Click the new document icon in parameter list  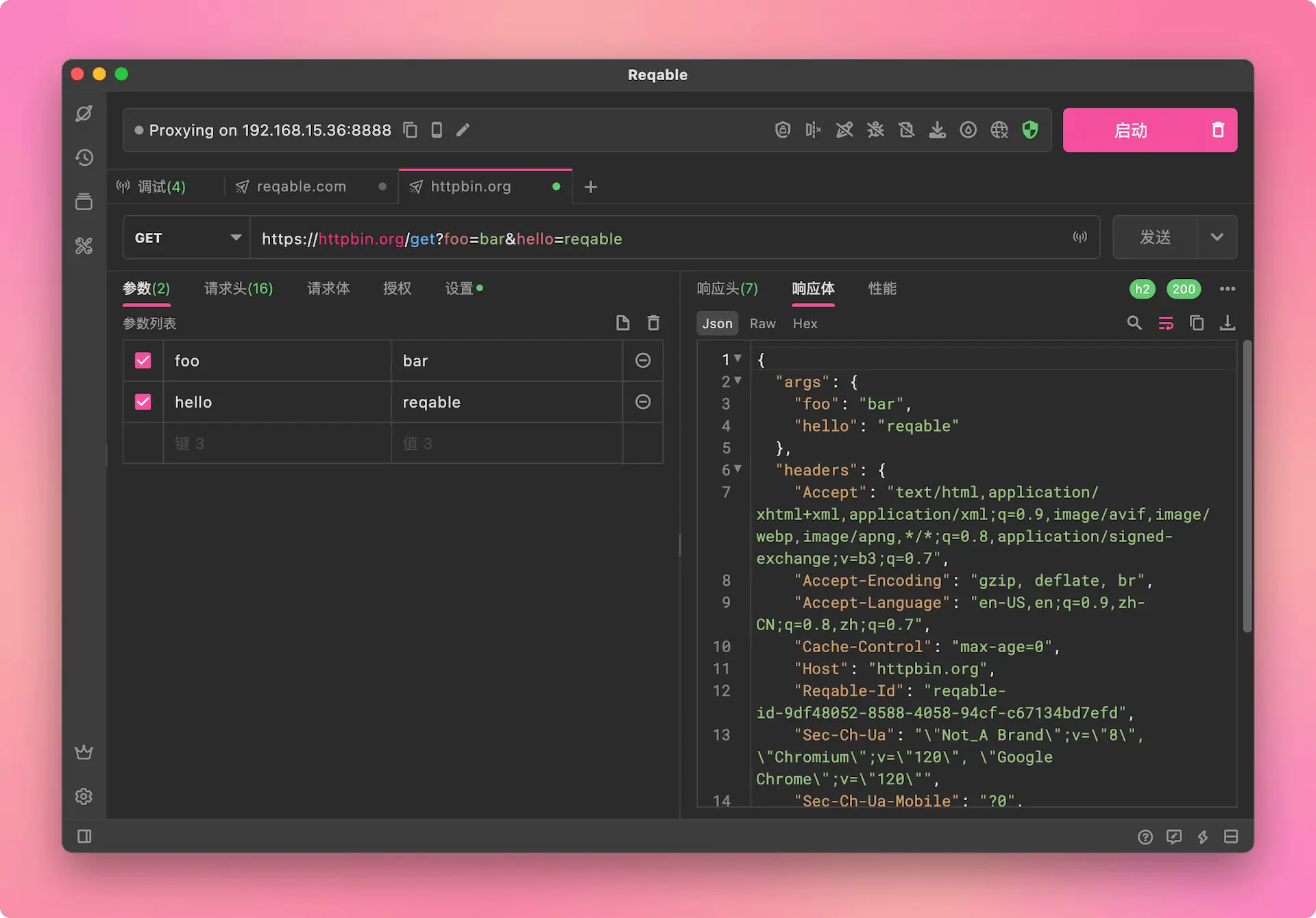coord(622,323)
